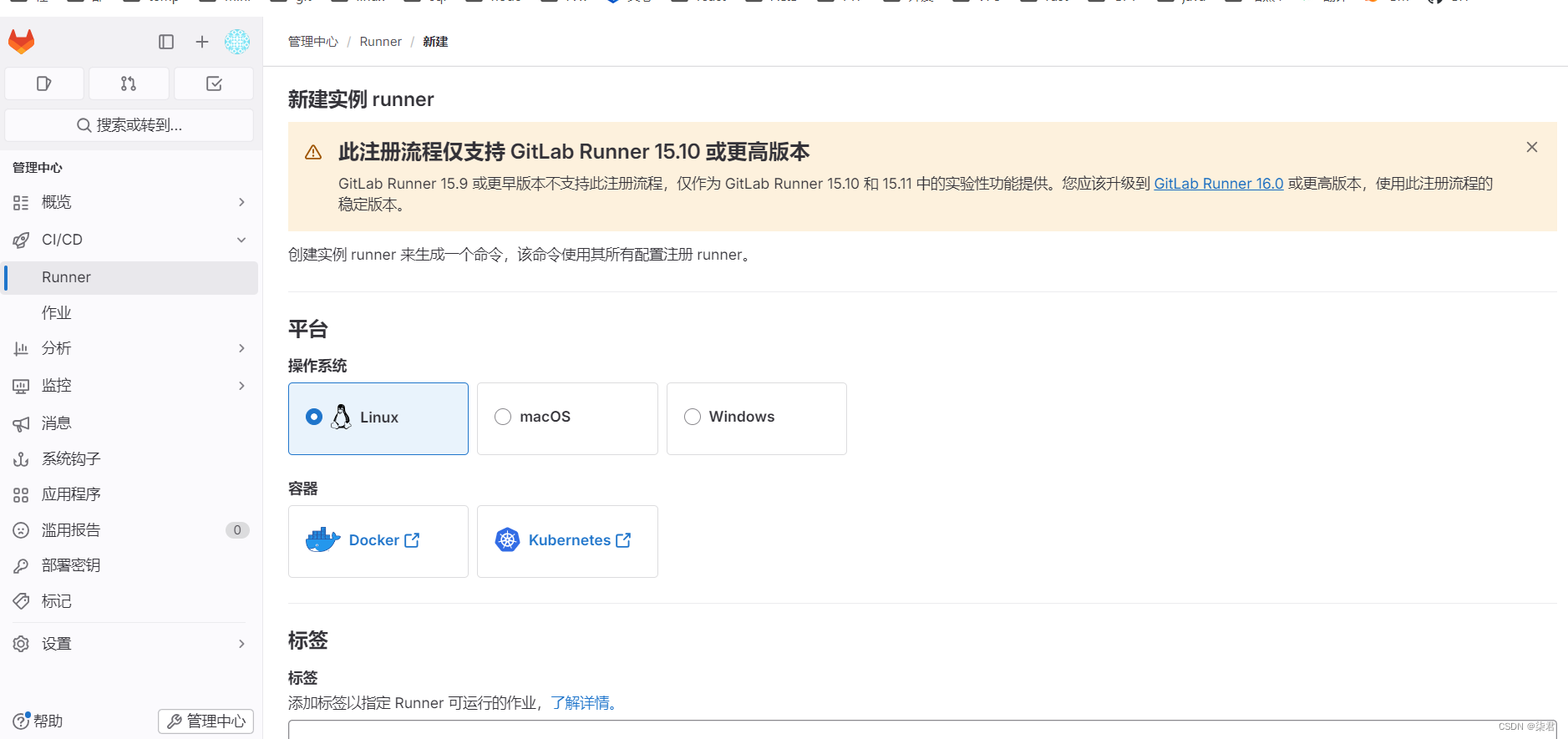Click the 滥用报告 face icon

click(x=21, y=530)
